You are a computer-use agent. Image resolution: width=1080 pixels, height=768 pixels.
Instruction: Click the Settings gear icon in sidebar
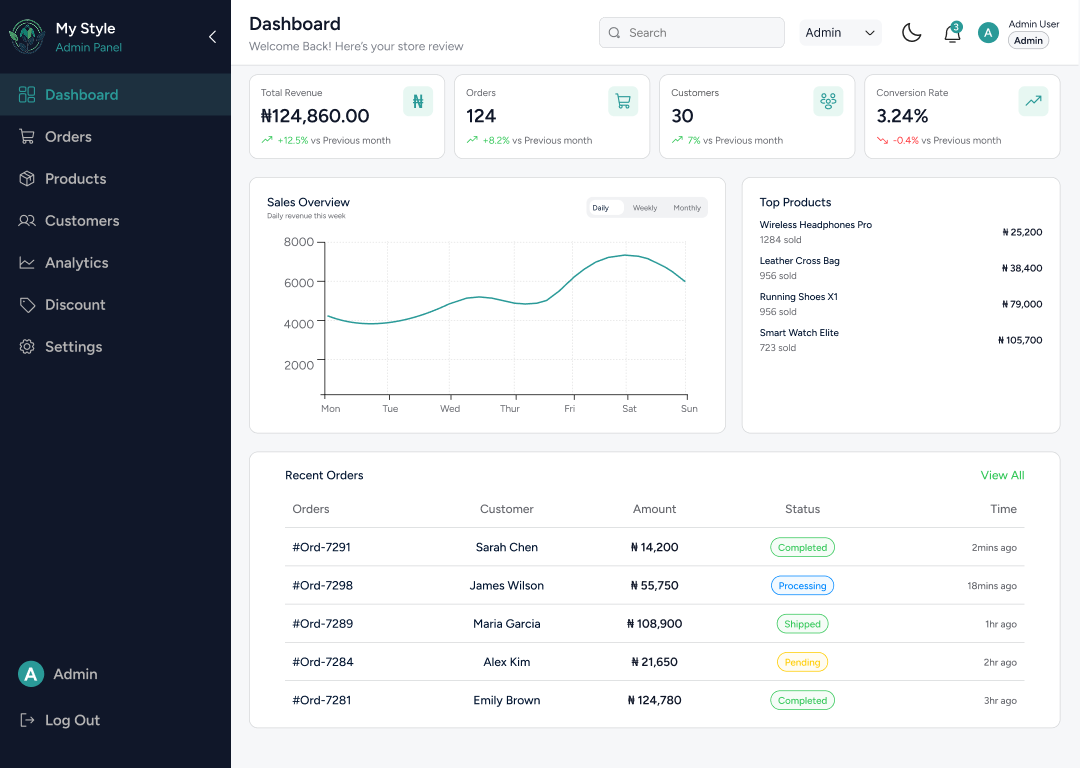(27, 346)
